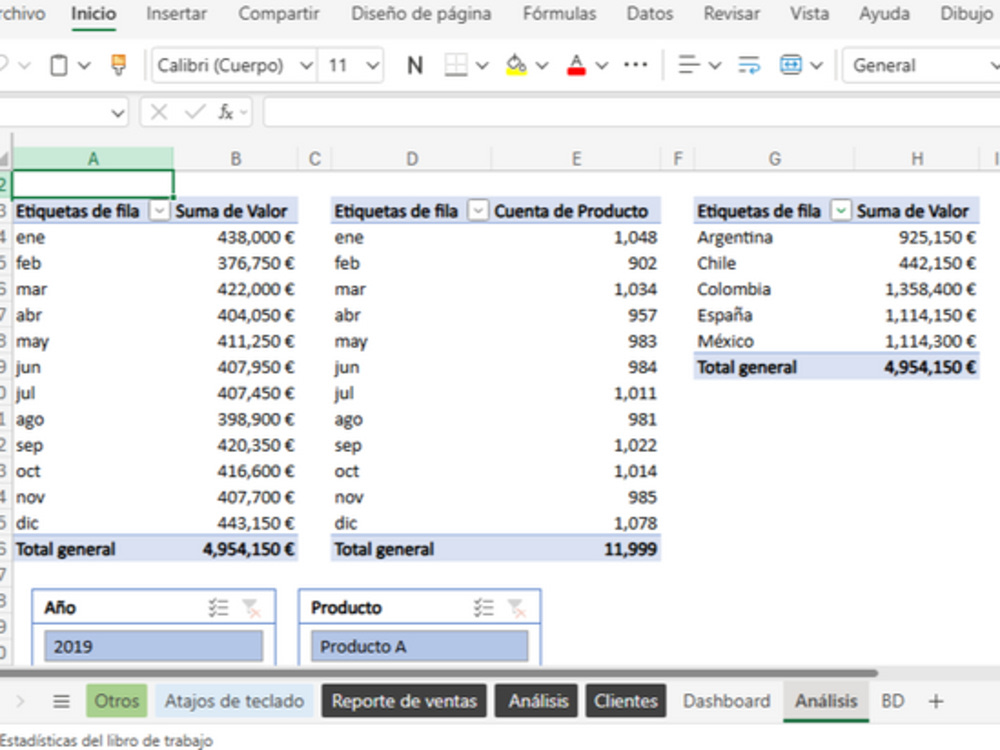Open row label filter in column A
The height and width of the screenshot is (750, 1000).
(159, 210)
